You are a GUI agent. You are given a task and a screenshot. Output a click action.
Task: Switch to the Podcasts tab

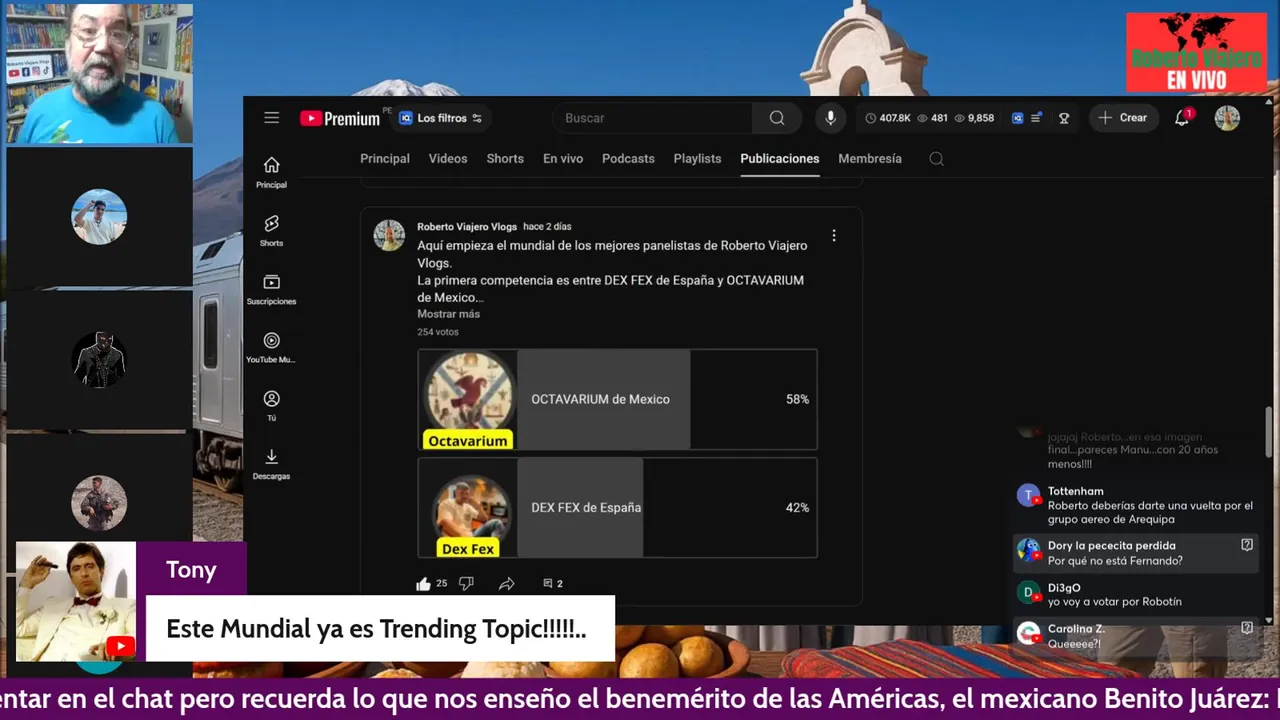click(x=628, y=158)
